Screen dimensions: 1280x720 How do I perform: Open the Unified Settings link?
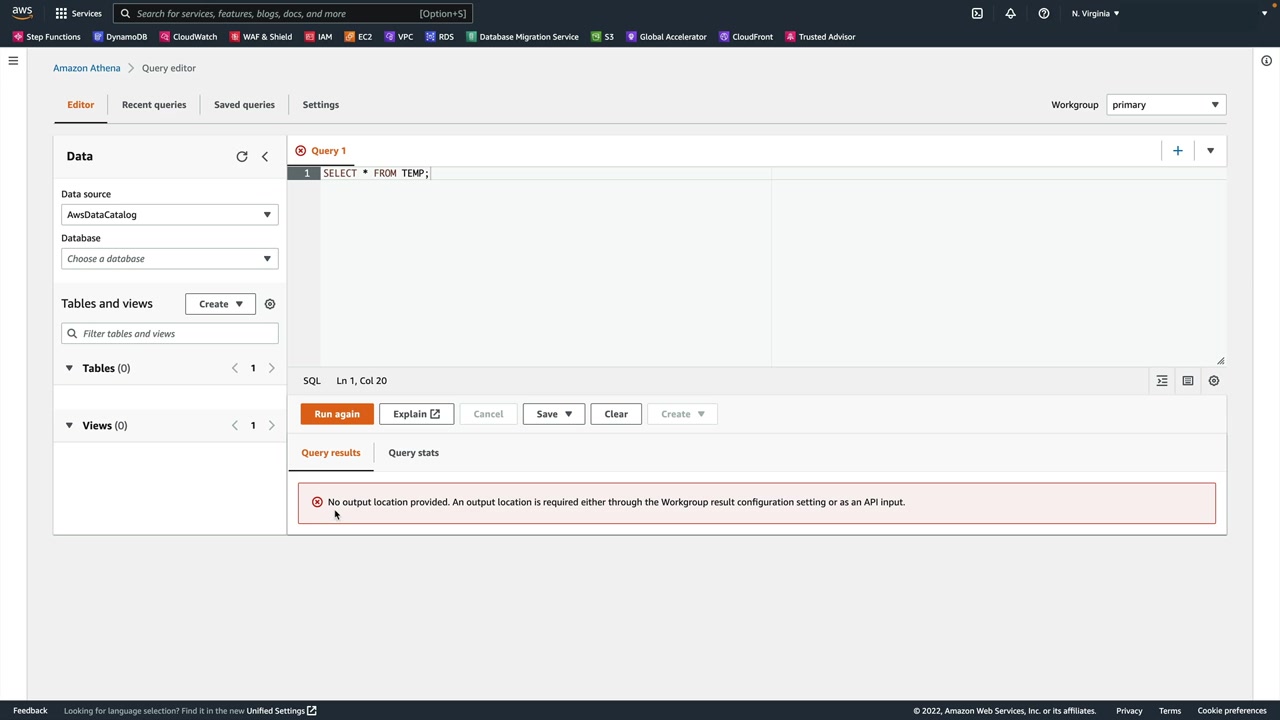[282, 711]
